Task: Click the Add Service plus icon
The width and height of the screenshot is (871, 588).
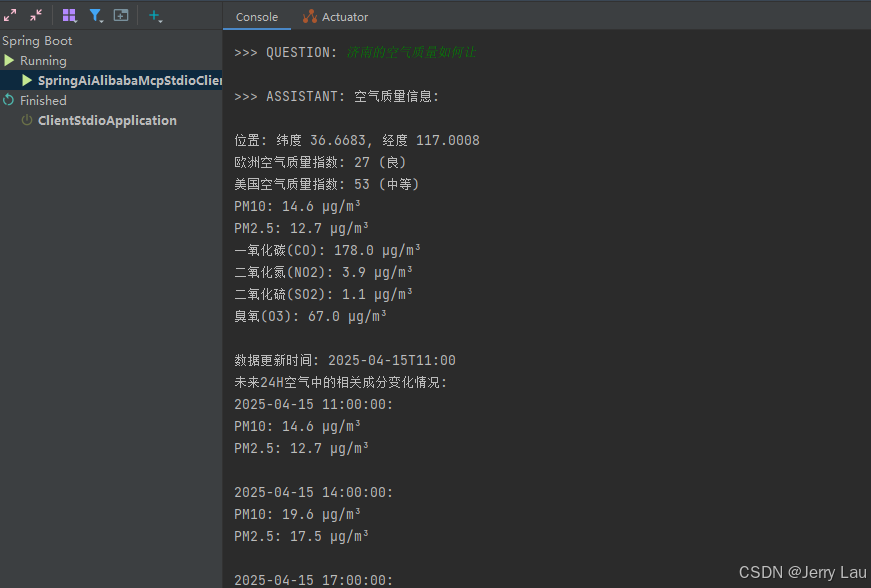Action: (155, 16)
